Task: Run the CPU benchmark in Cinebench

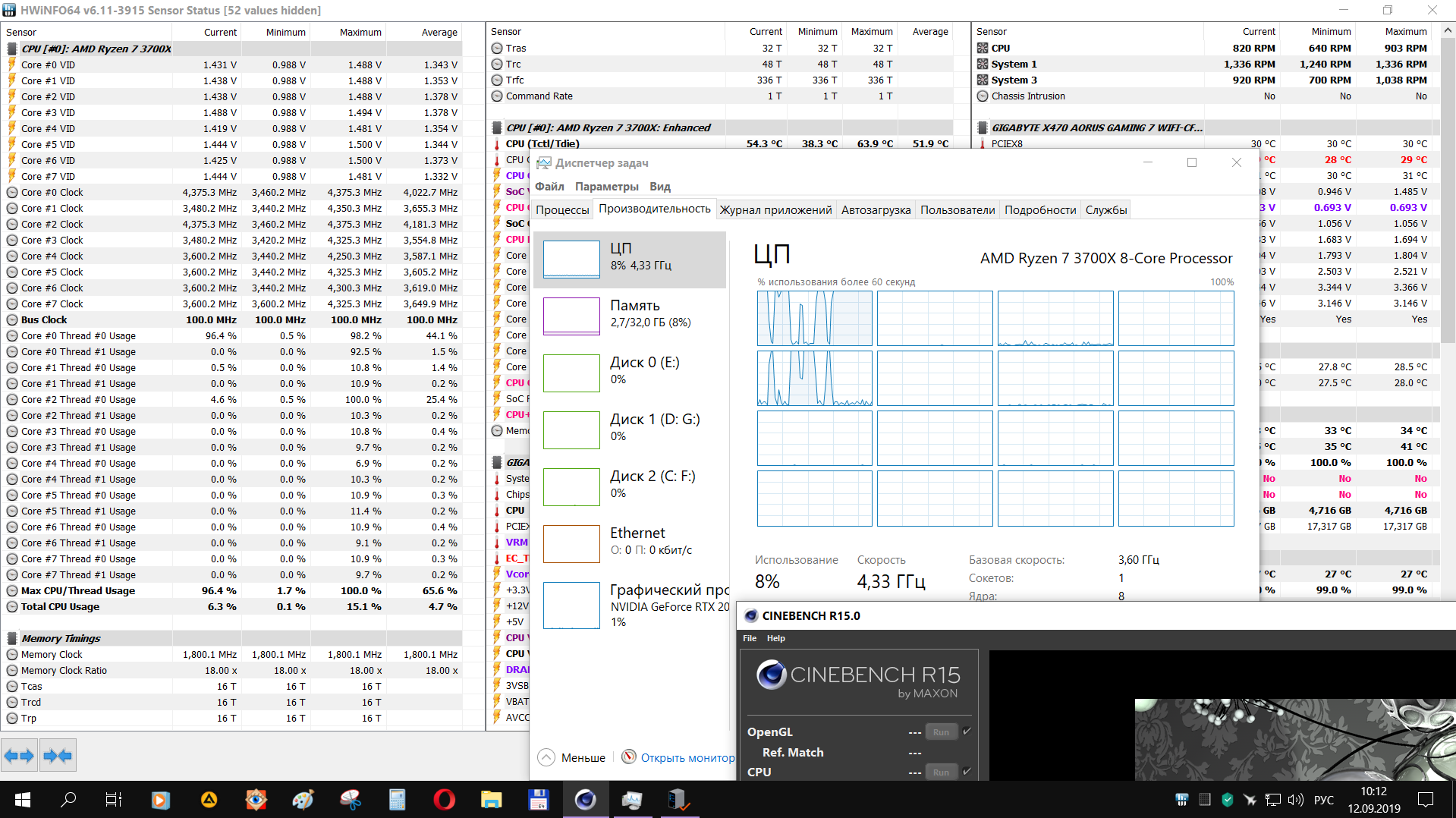Action: (941, 772)
